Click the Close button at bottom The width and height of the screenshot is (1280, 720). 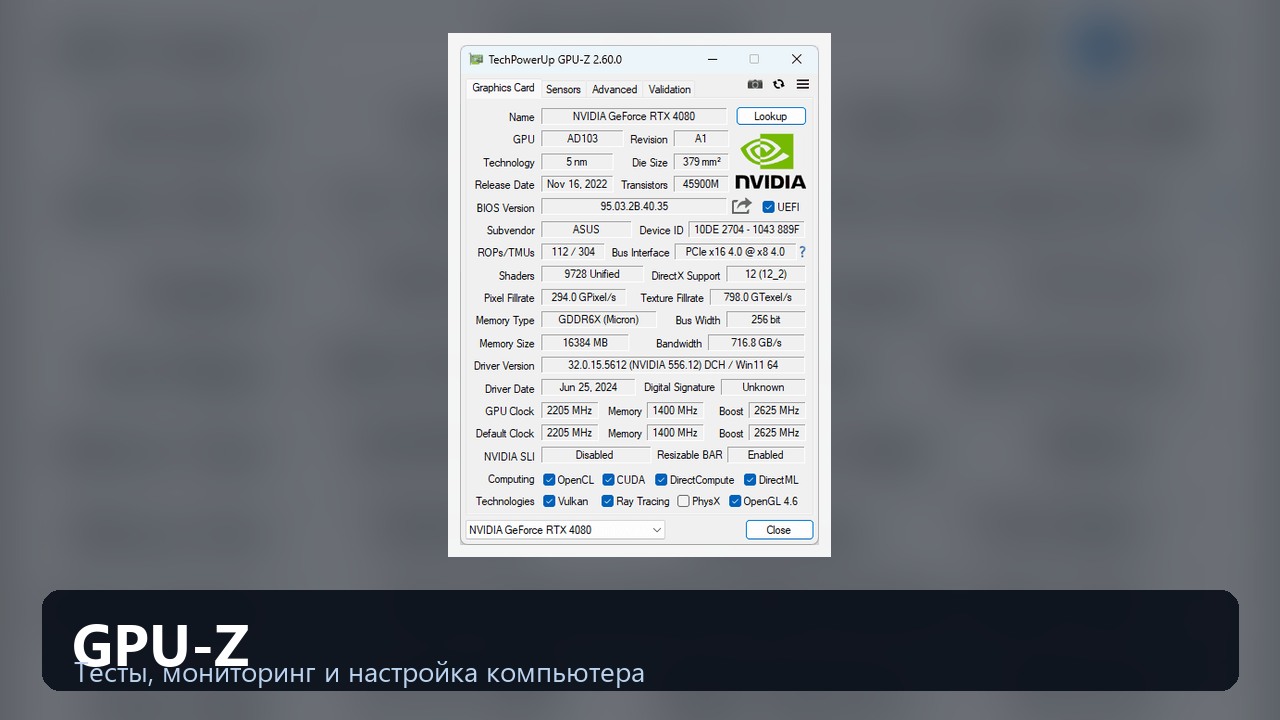779,530
